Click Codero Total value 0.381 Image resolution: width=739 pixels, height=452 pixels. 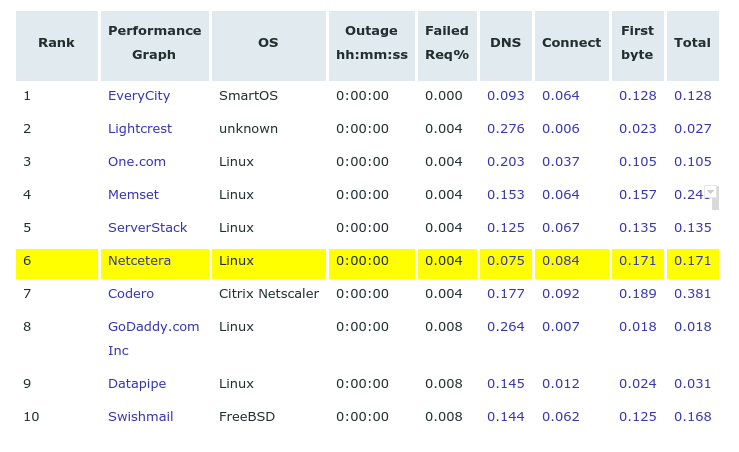click(x=692, y=294)
